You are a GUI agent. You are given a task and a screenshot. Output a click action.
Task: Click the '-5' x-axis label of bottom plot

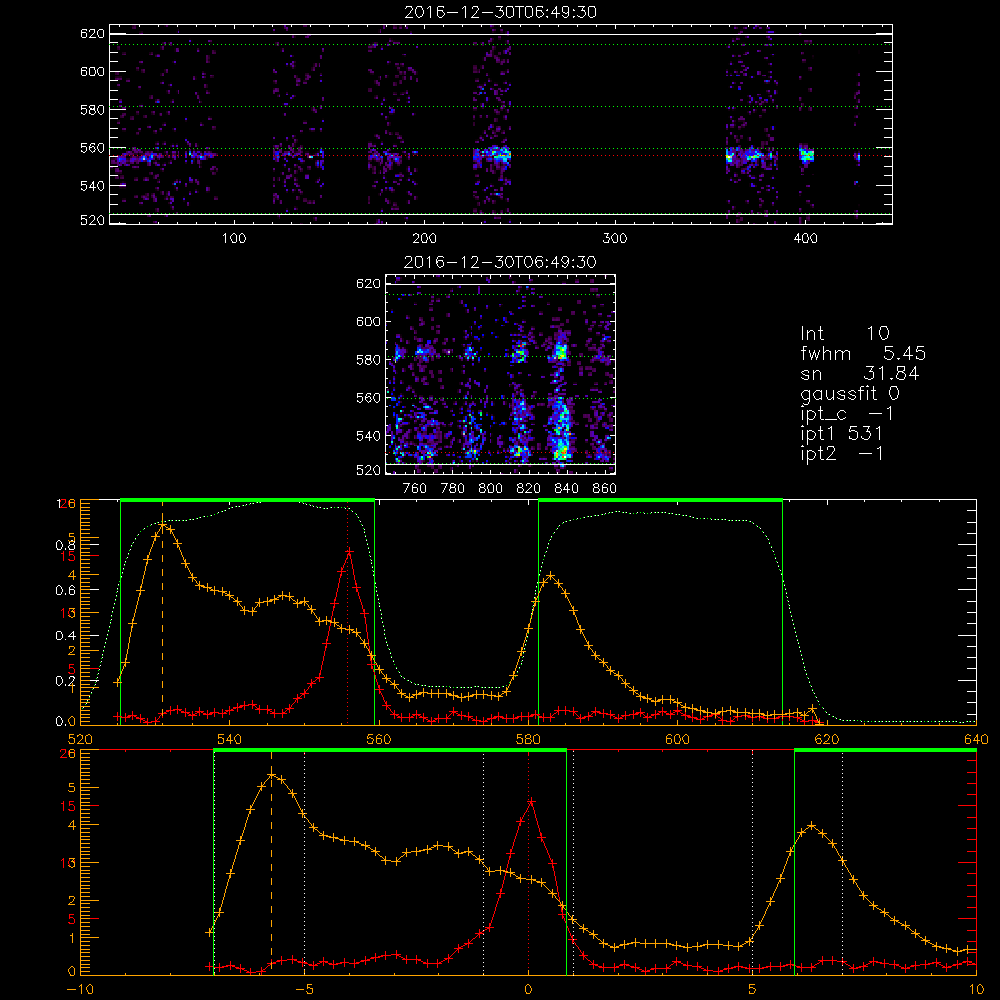[x=304, y=989]
